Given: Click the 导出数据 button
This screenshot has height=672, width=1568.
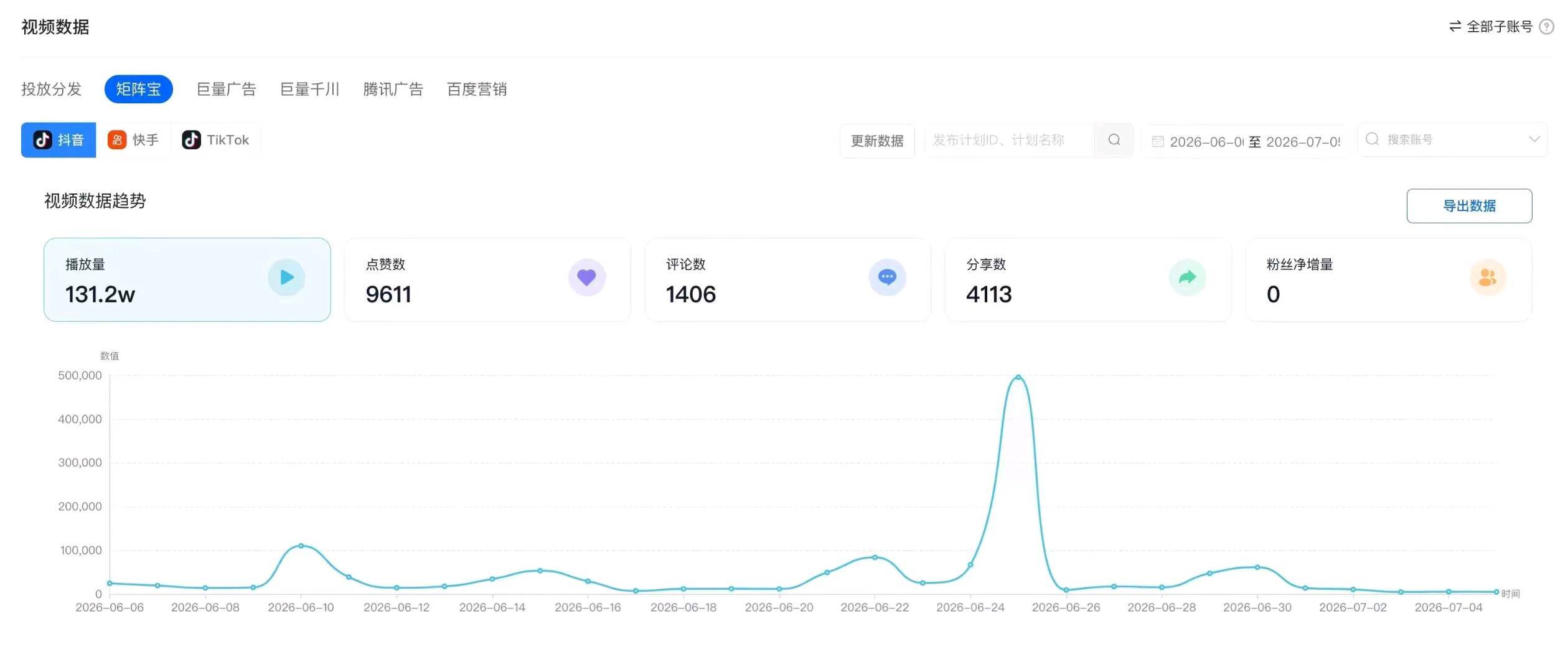Looking at the screenshot, I should tap(1469, 206).
